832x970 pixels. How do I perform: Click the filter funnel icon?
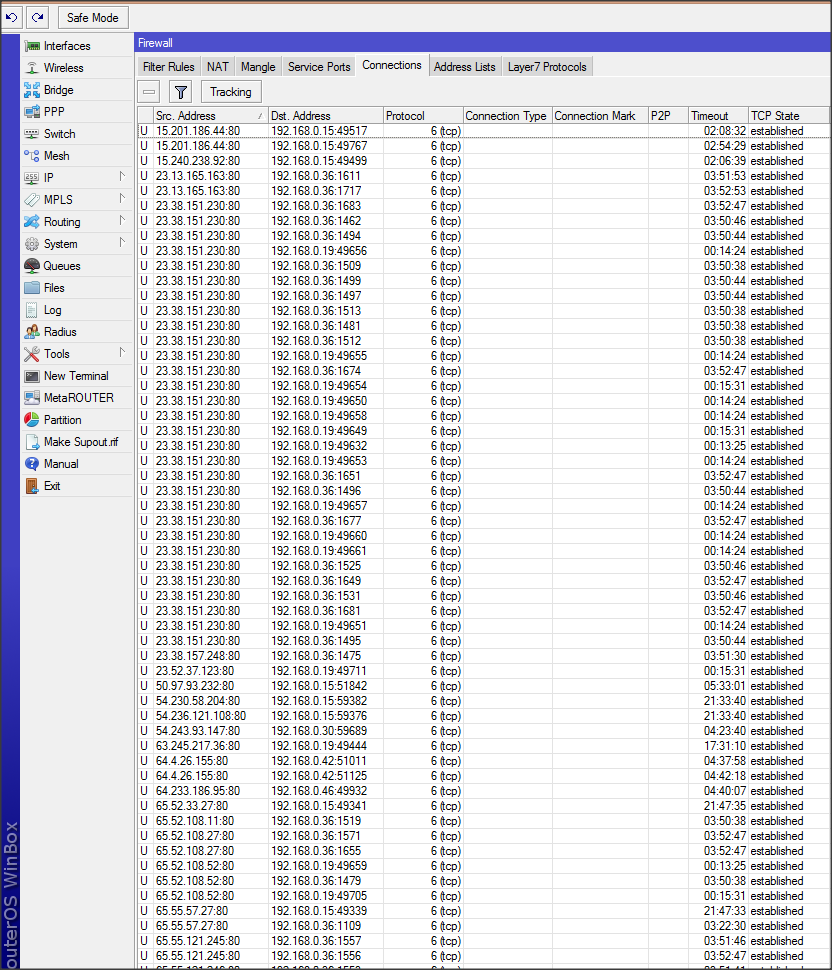(181, 92)
